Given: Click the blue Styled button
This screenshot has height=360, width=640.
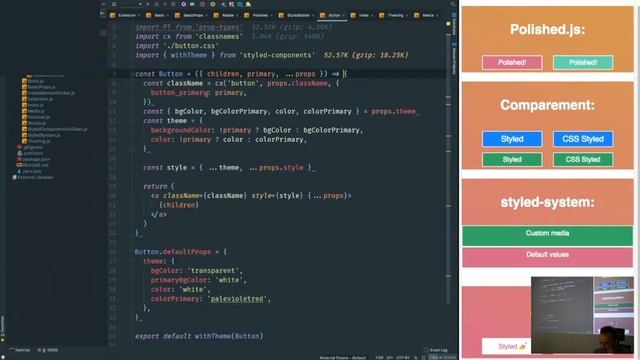Looking at the screenshot, I should pyautogui.click(x=512, y=139).
